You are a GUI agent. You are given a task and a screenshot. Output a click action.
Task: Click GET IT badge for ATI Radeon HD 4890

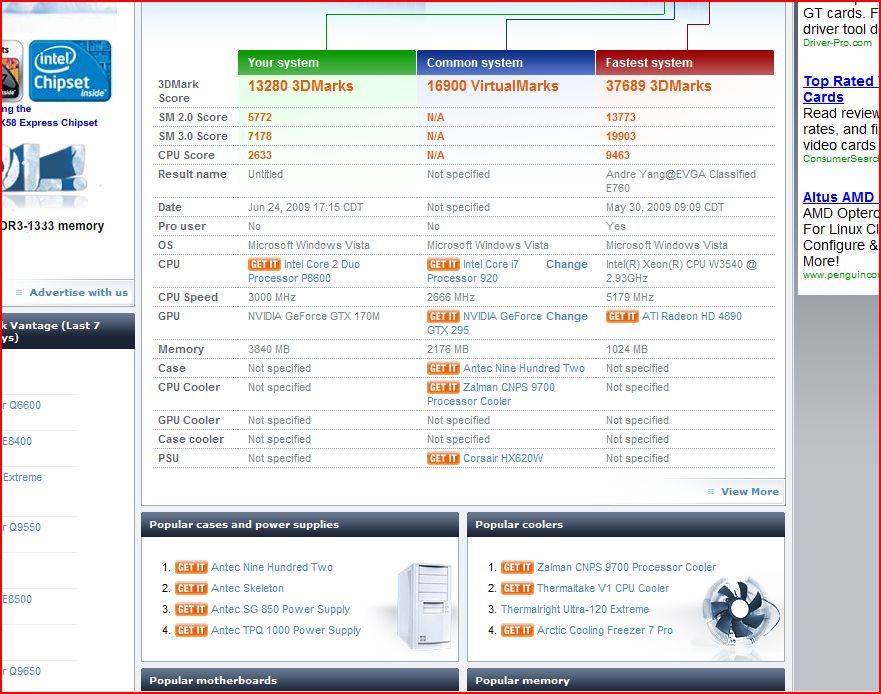point(622,316)
